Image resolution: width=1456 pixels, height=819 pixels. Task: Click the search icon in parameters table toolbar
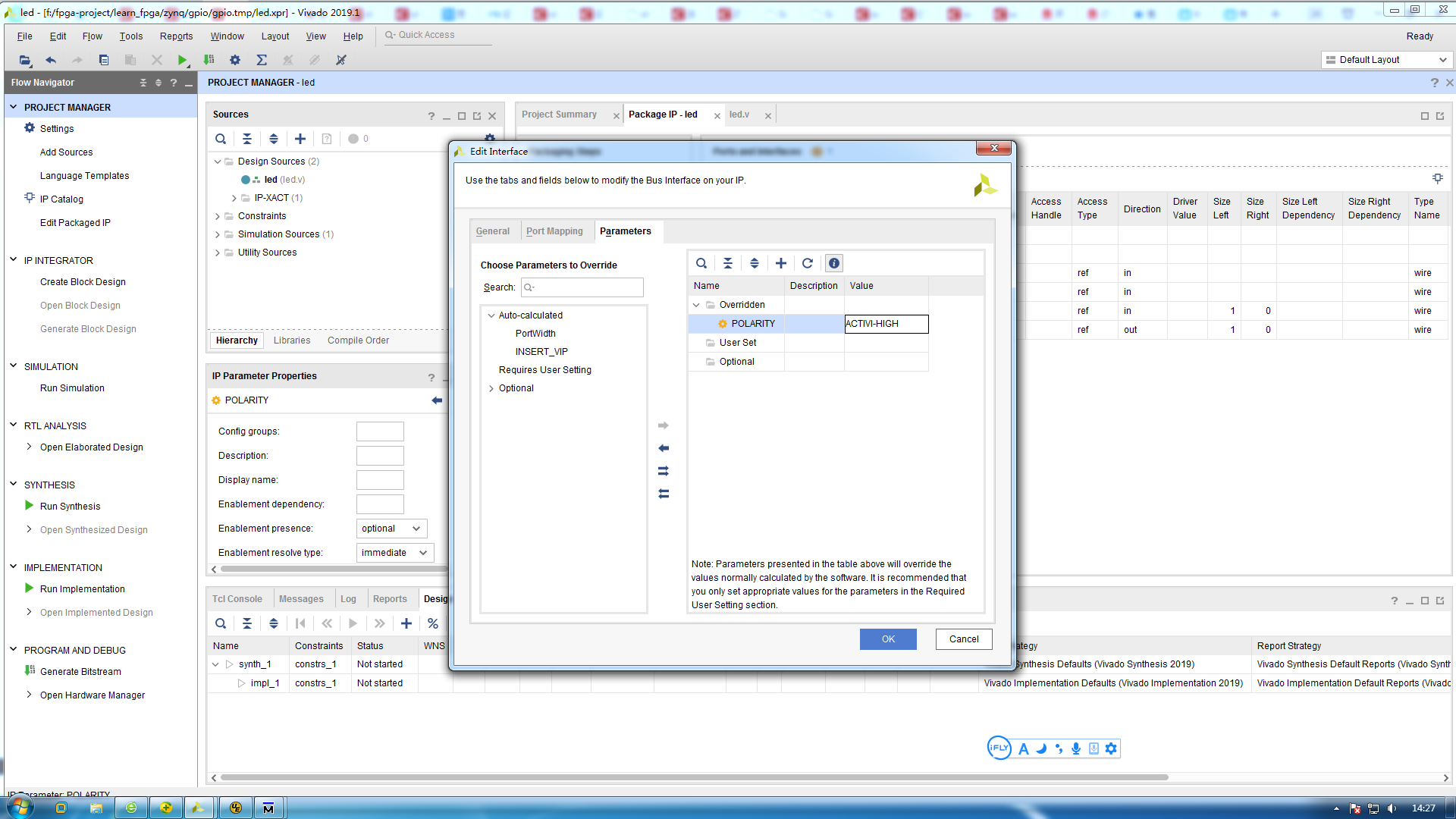click(x=701, y=263)
